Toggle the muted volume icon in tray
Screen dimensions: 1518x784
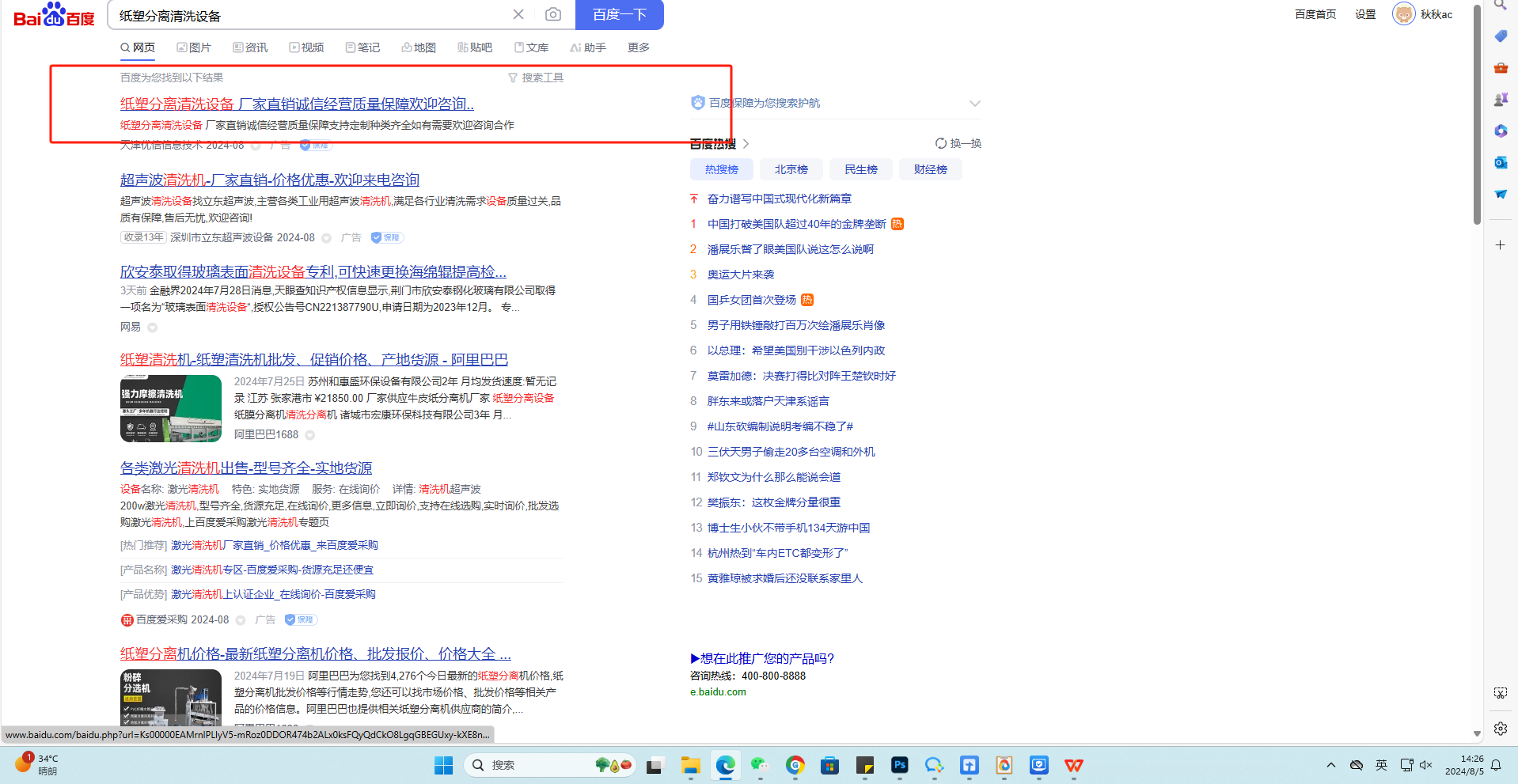point(1426,765)
